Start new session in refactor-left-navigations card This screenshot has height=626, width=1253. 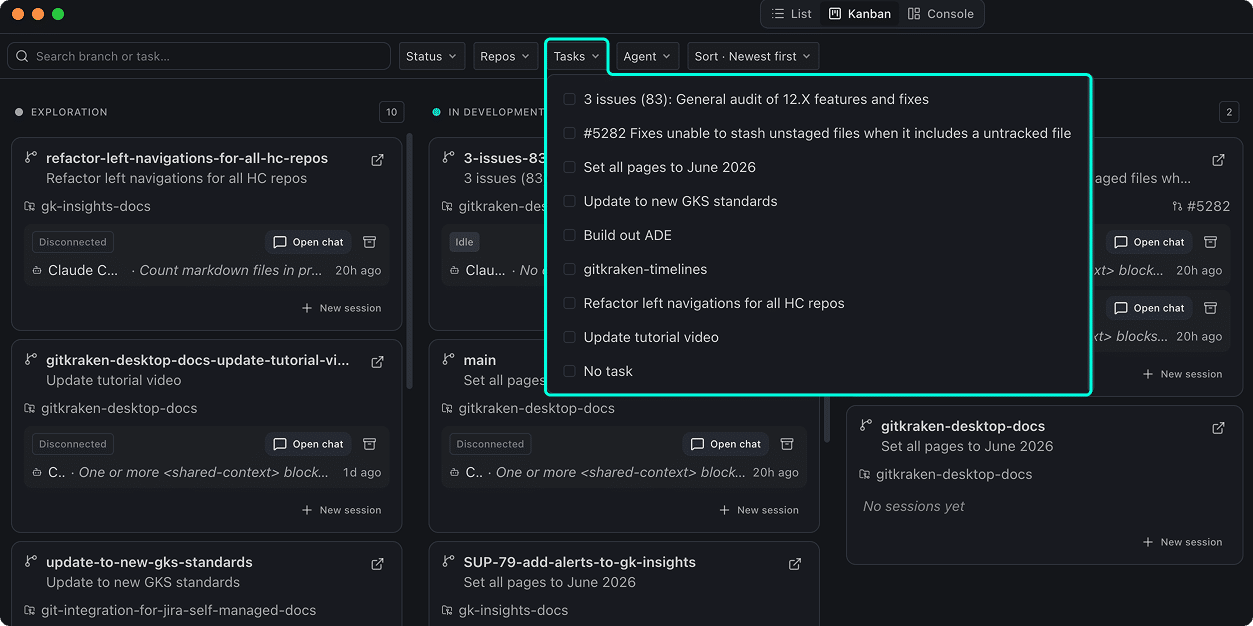pyautogui.click(x=341, y=308)
